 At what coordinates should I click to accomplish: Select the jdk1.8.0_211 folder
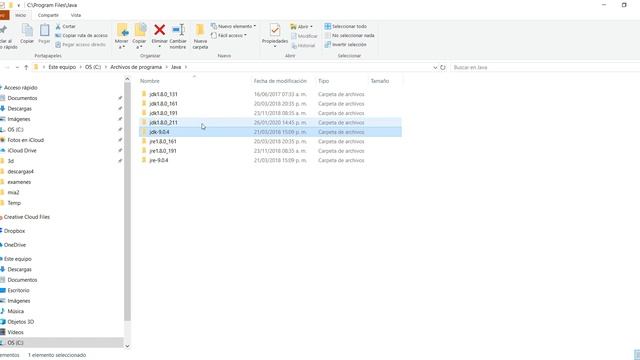click(270, 122)
